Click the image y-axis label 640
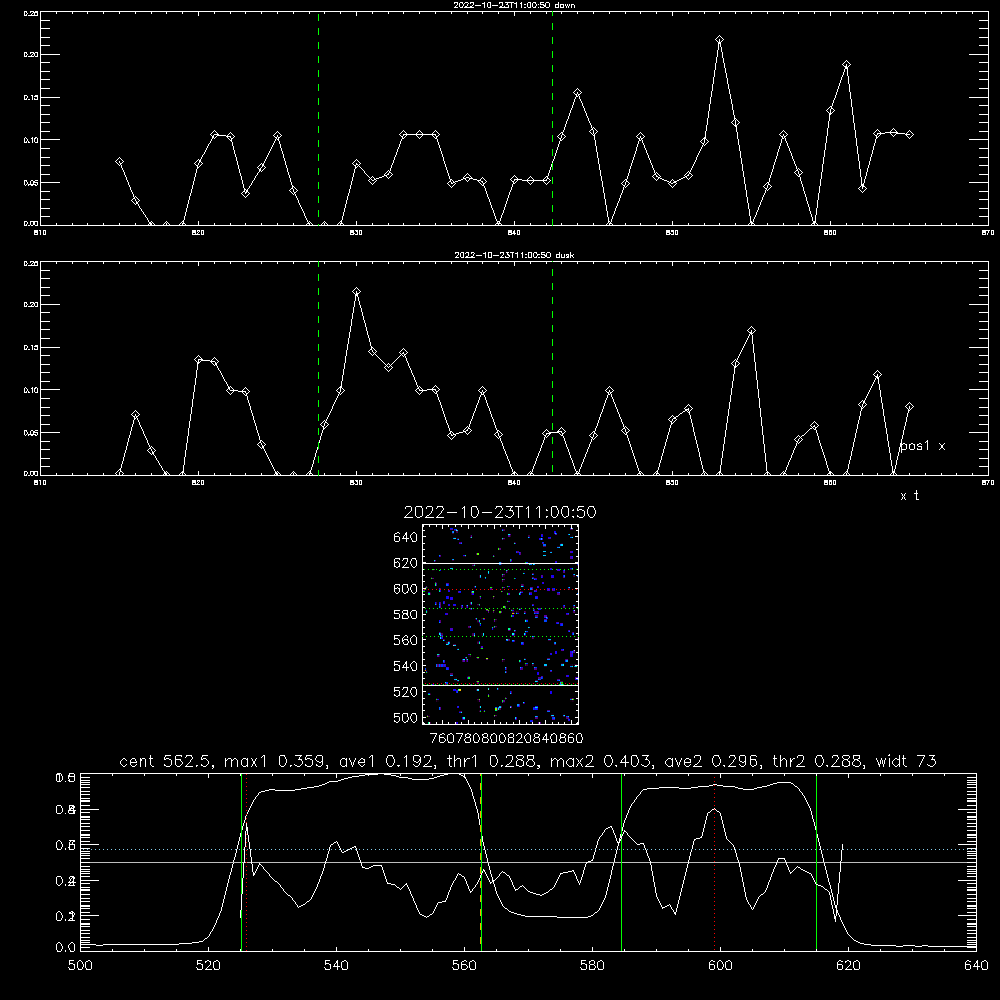The width and height of the screenshot is (1000, 1000). tap(405, 538)
